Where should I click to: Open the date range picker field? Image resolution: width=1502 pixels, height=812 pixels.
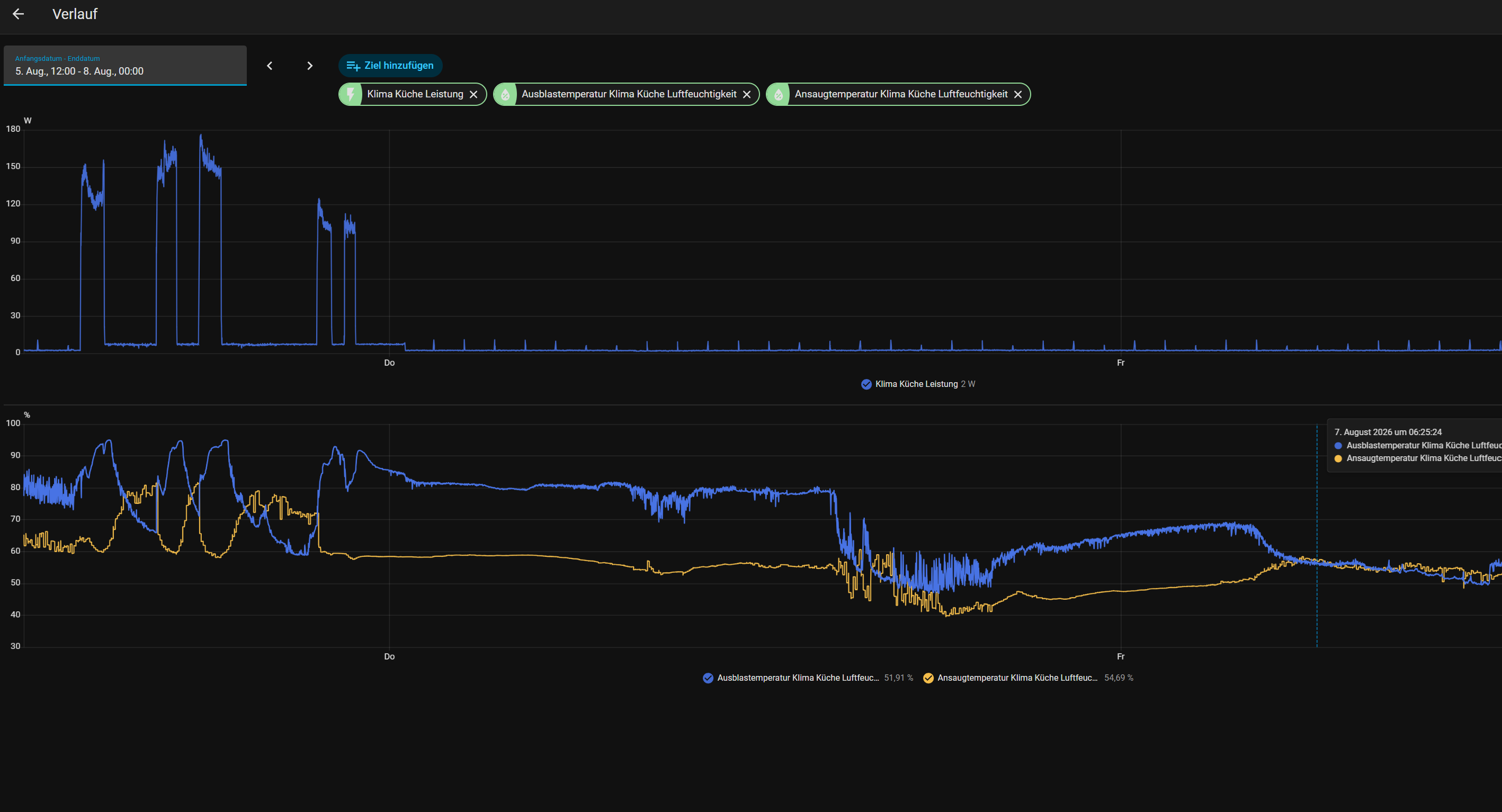125,65
